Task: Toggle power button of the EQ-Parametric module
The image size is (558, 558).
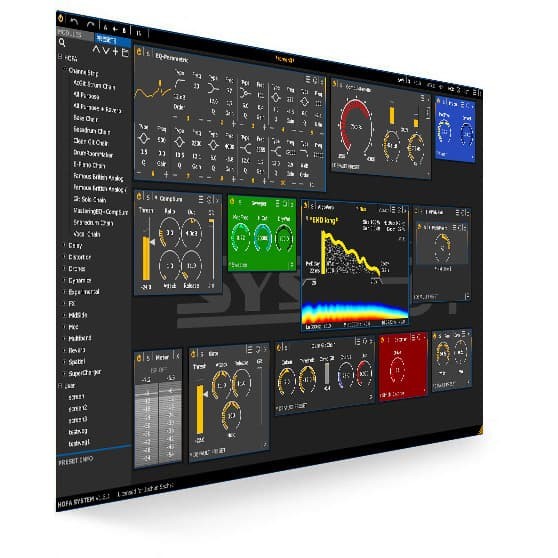Action: pyautogui.click(x=139, y=52)
